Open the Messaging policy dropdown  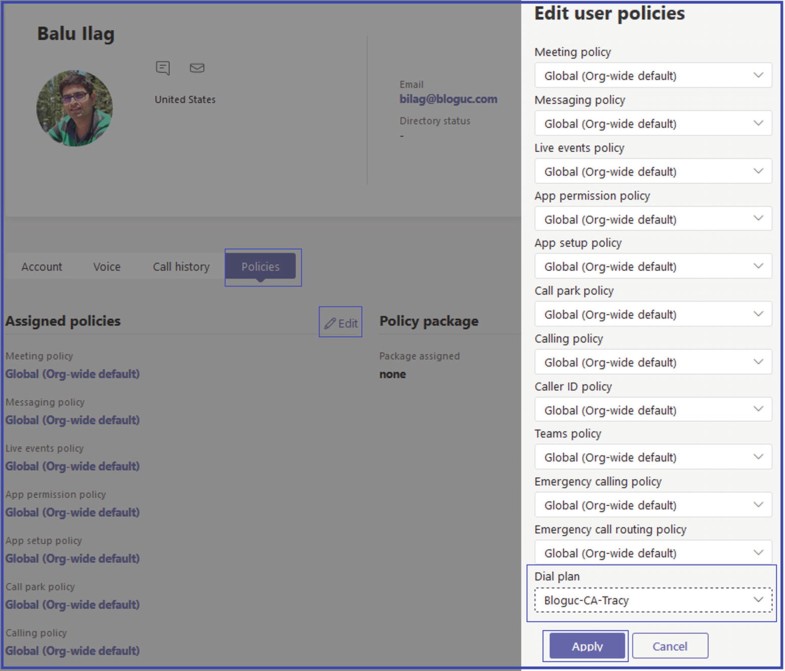[x=653, y=124]
